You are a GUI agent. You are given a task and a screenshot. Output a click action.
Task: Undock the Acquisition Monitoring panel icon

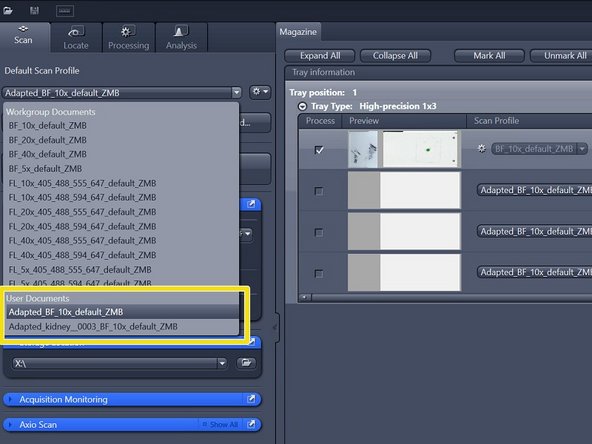(x=251, y=399)
